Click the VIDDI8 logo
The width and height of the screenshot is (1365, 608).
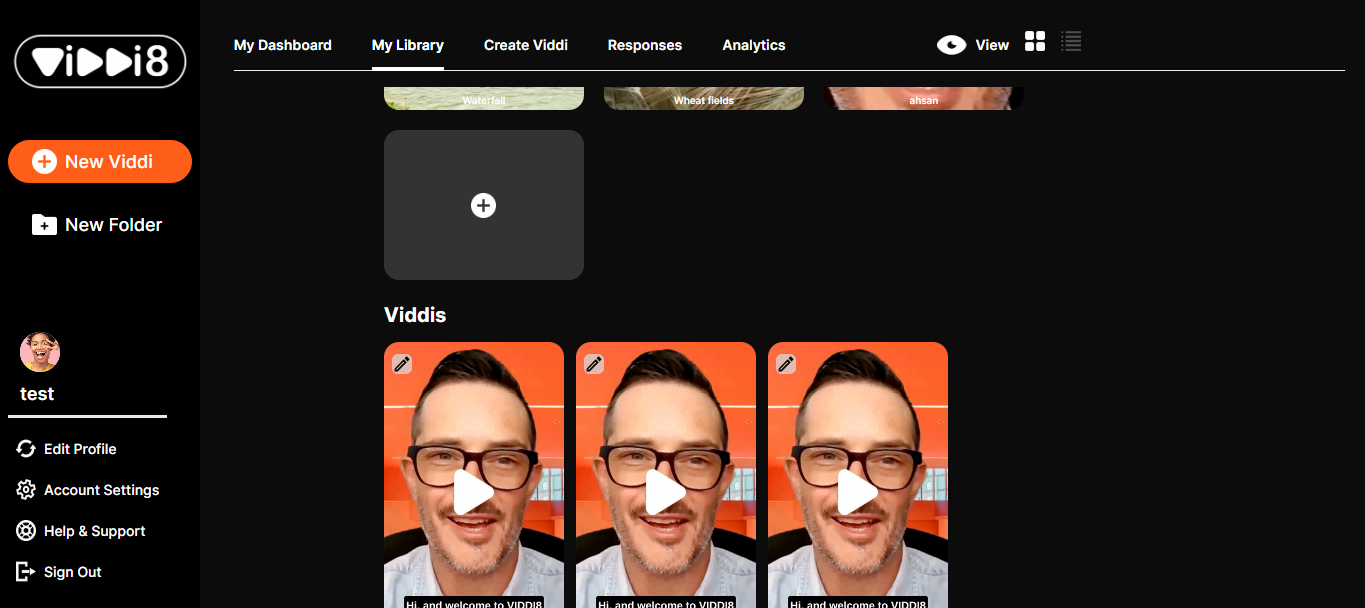point(100,62)
